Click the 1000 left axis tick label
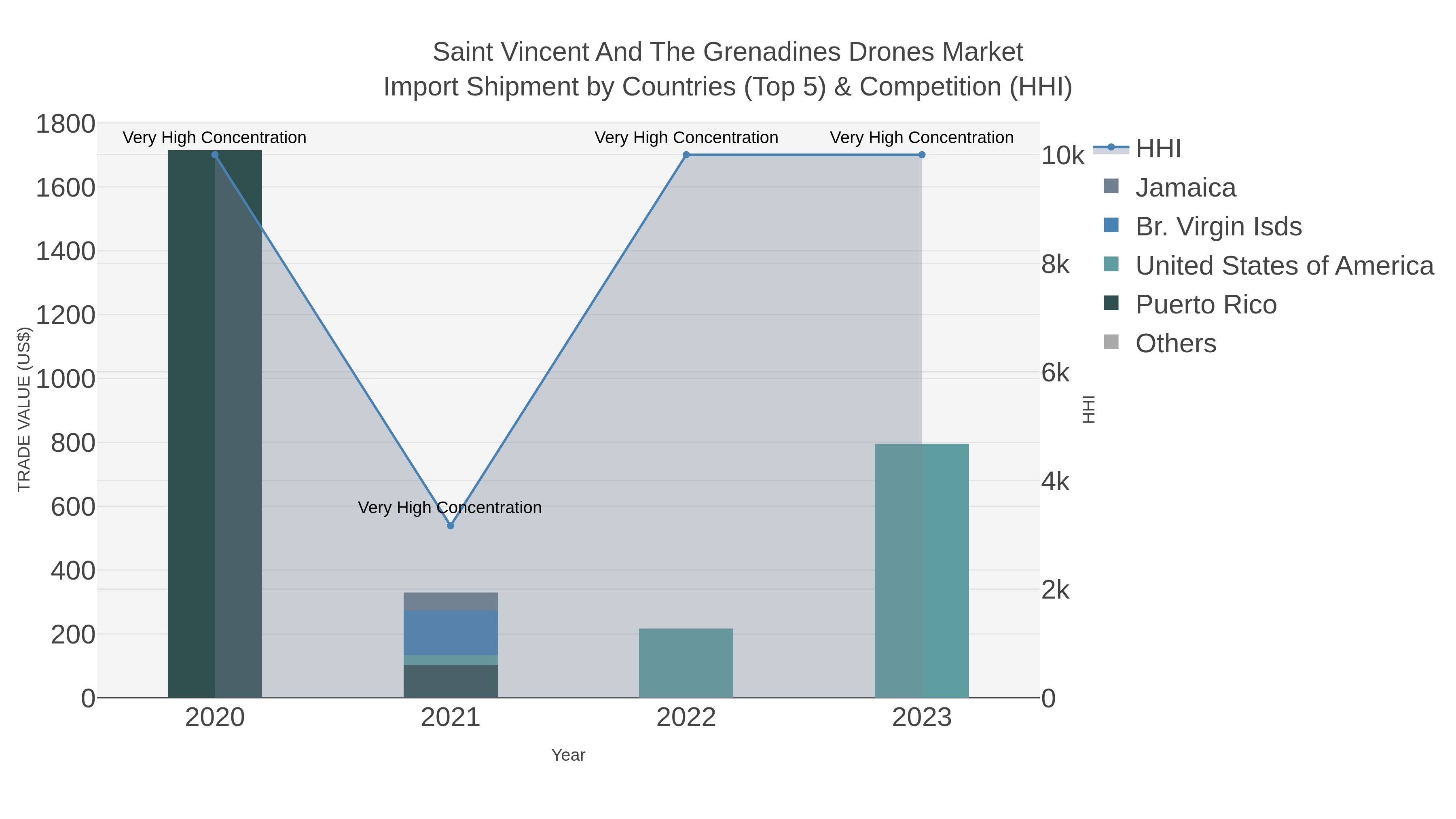This screenshot has height=819, width=1456. click(x=66, y=379)
